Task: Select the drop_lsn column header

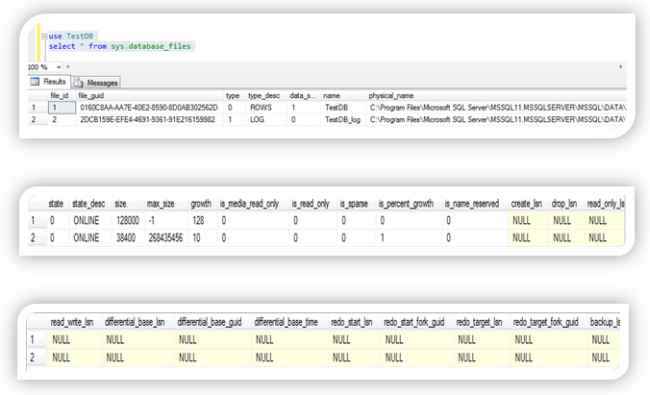Action: [x=564, y=204]
